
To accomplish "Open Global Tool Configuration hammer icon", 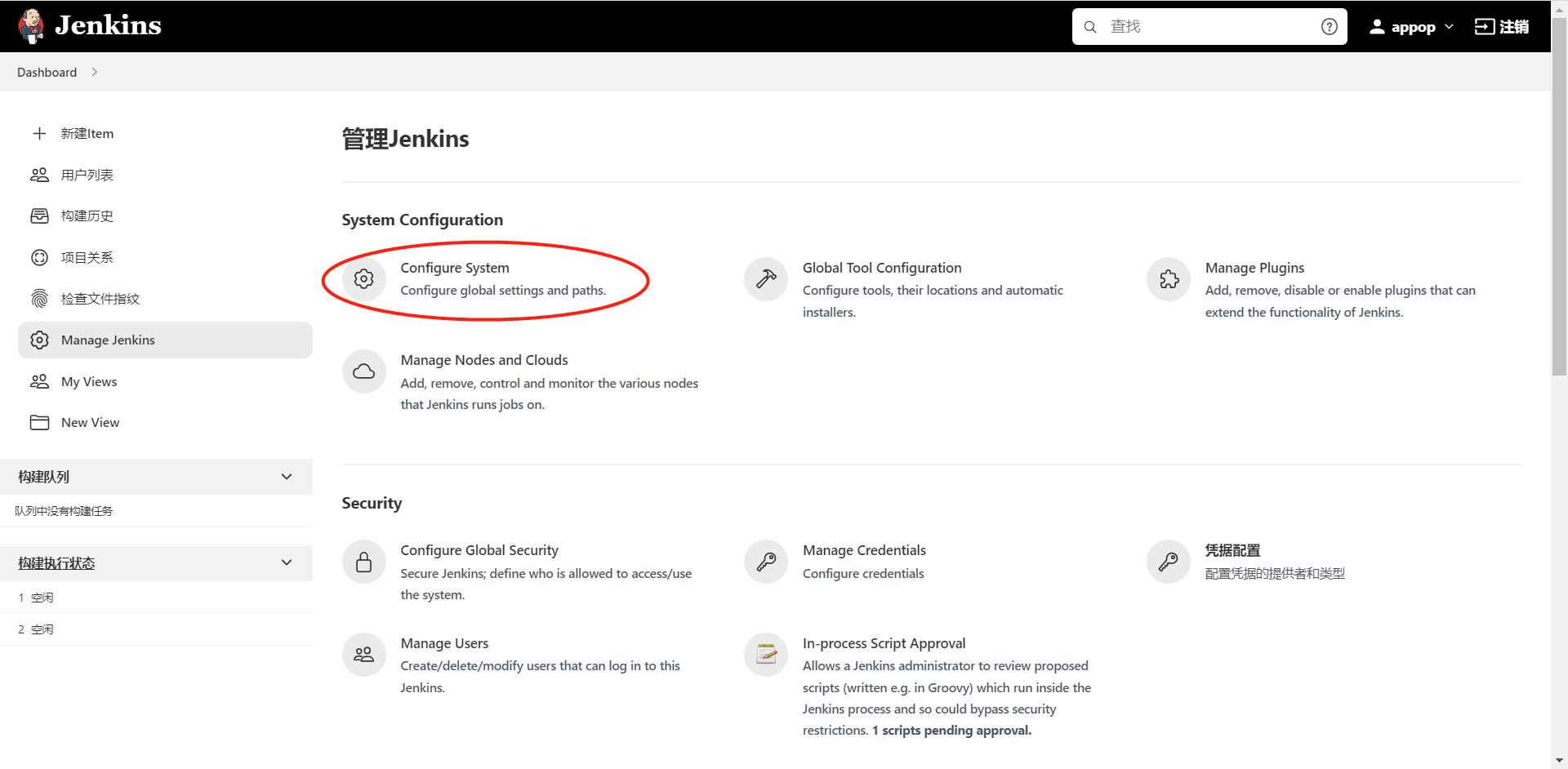I will tap(766, 279).
